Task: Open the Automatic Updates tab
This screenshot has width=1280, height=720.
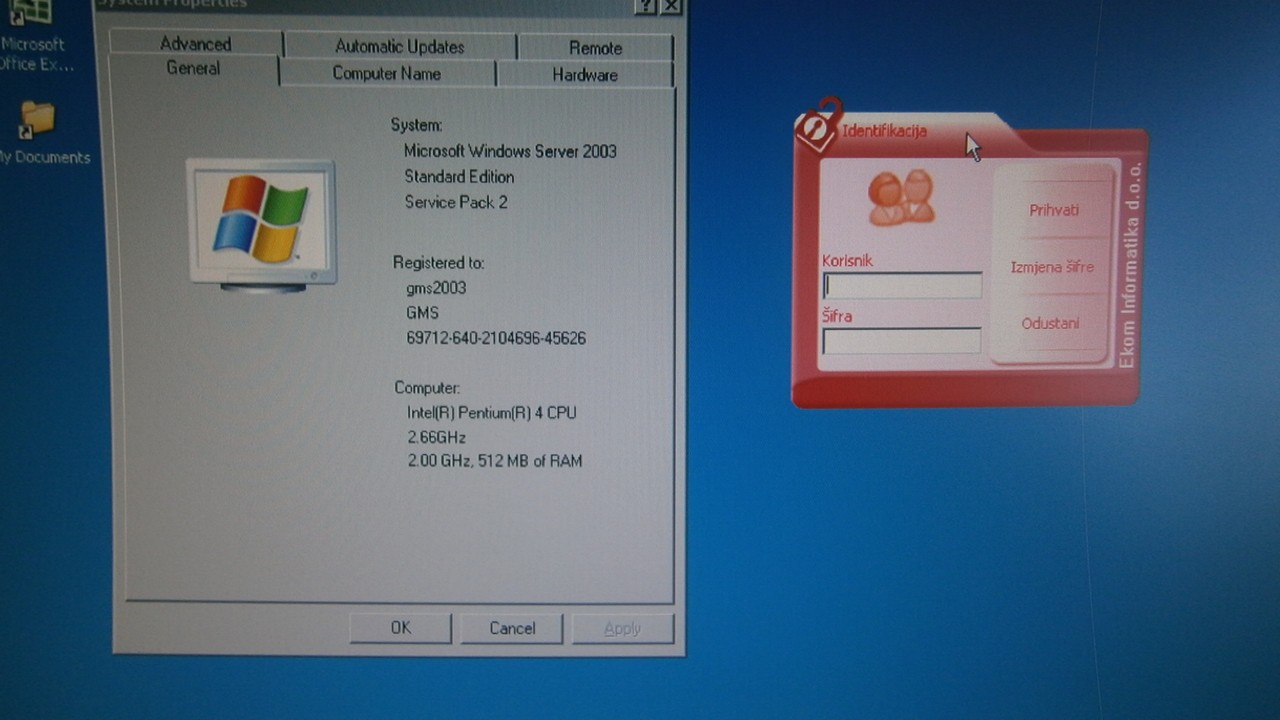Action: 399,46
